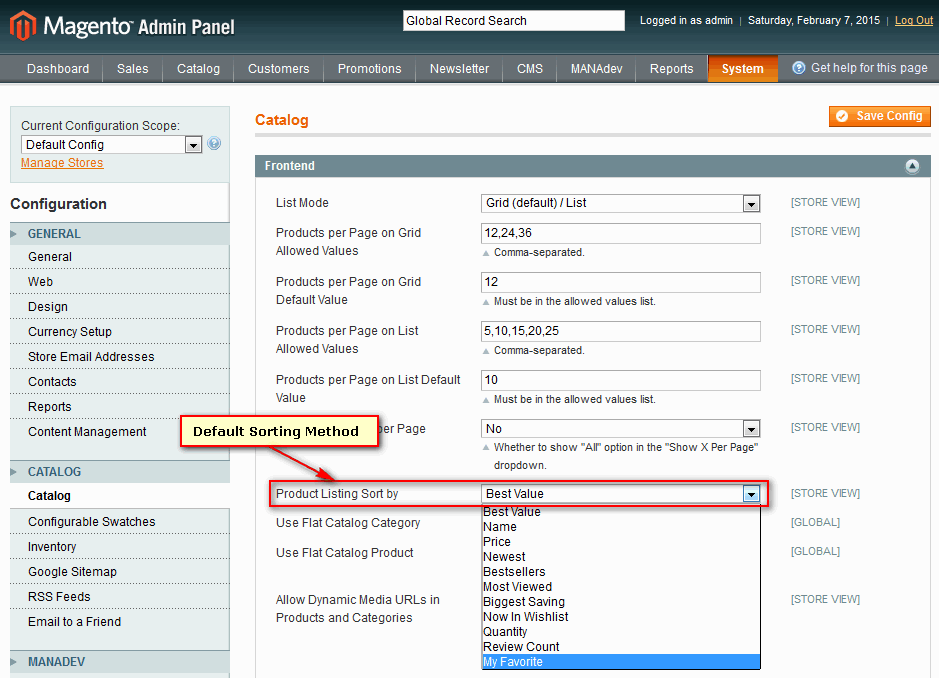Click the Manage Stores link
This screenshot has width=939, height=678.
coord(62,163)
